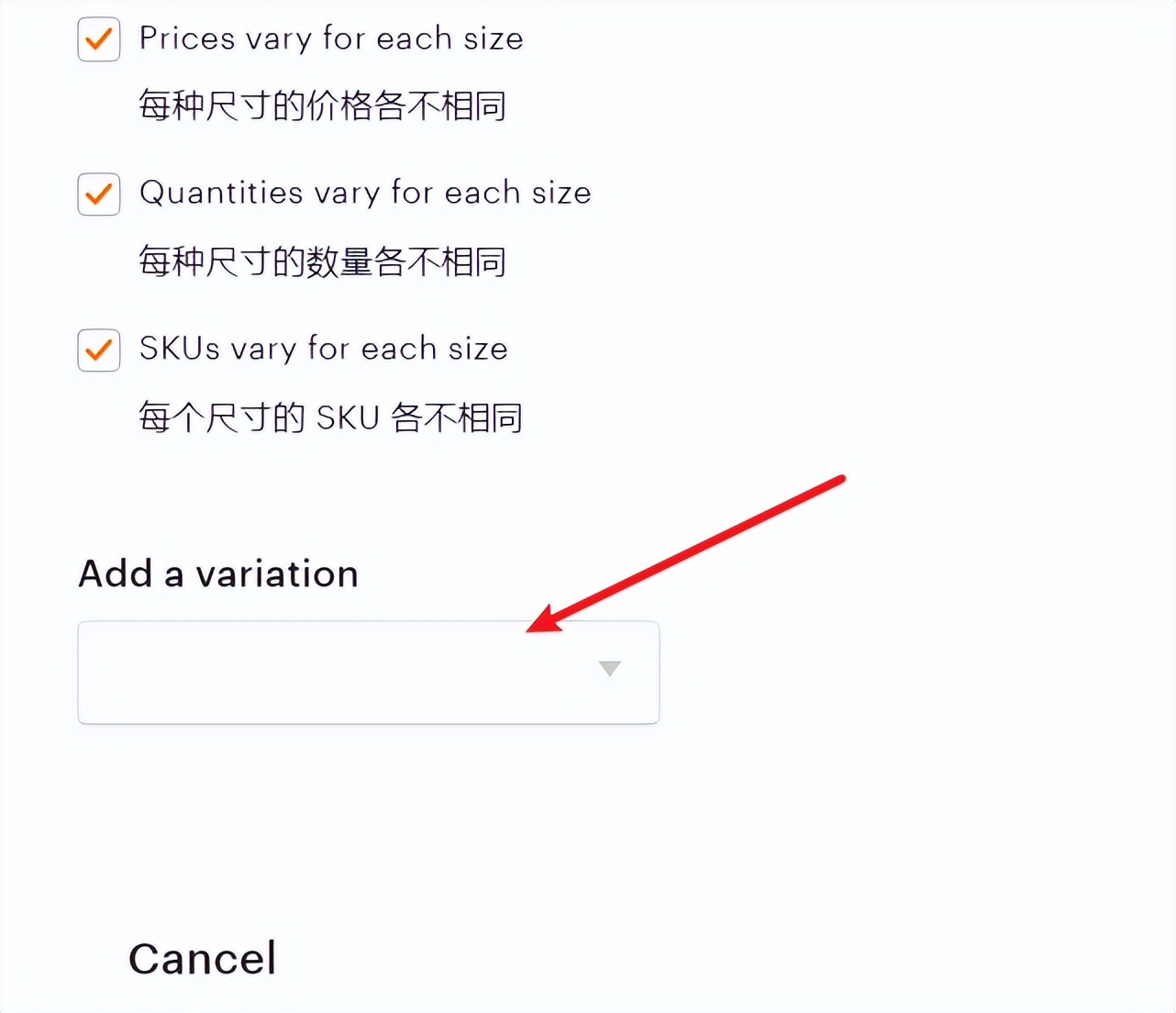Uncheck Quantities vary for each size
1176x1013 pixels.
98,195
